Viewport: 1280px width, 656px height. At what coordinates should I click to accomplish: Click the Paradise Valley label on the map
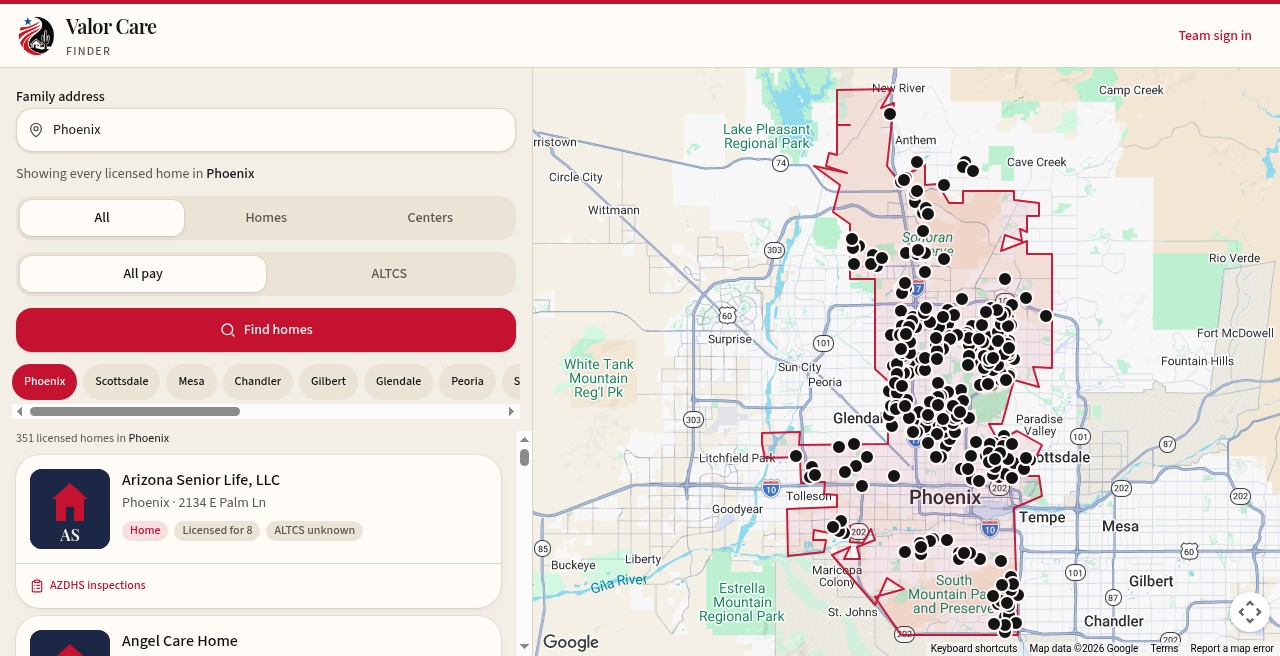[1039, 426]
